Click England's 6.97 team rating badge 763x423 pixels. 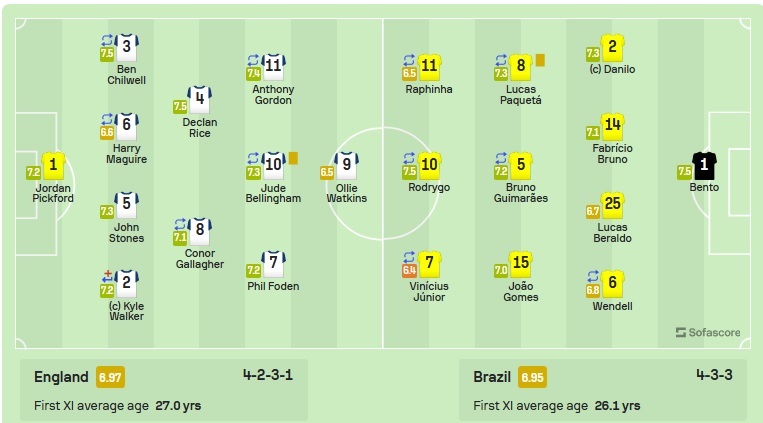(x=110, y=377)
